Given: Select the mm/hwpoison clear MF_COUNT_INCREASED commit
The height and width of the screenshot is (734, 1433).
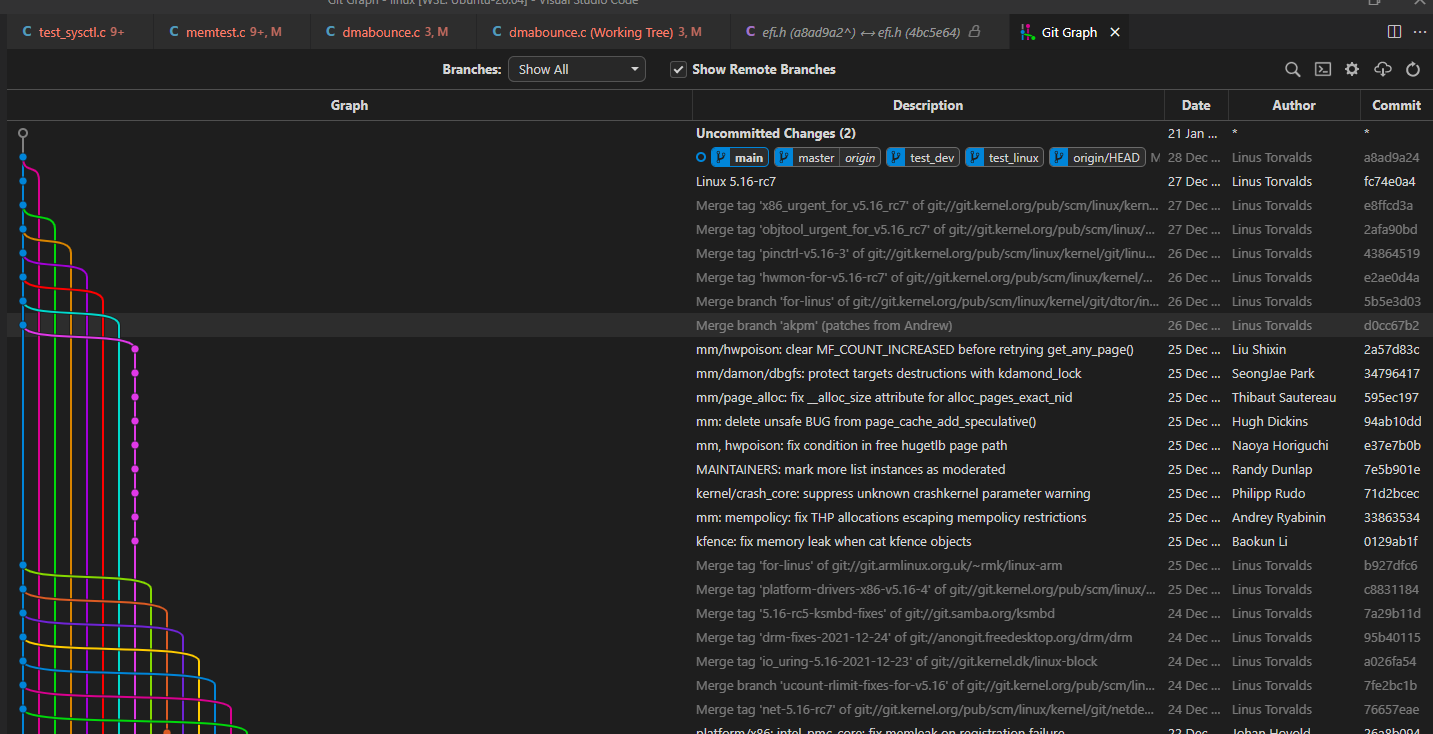Looking at the screenshot, I should tap(720, 350).
